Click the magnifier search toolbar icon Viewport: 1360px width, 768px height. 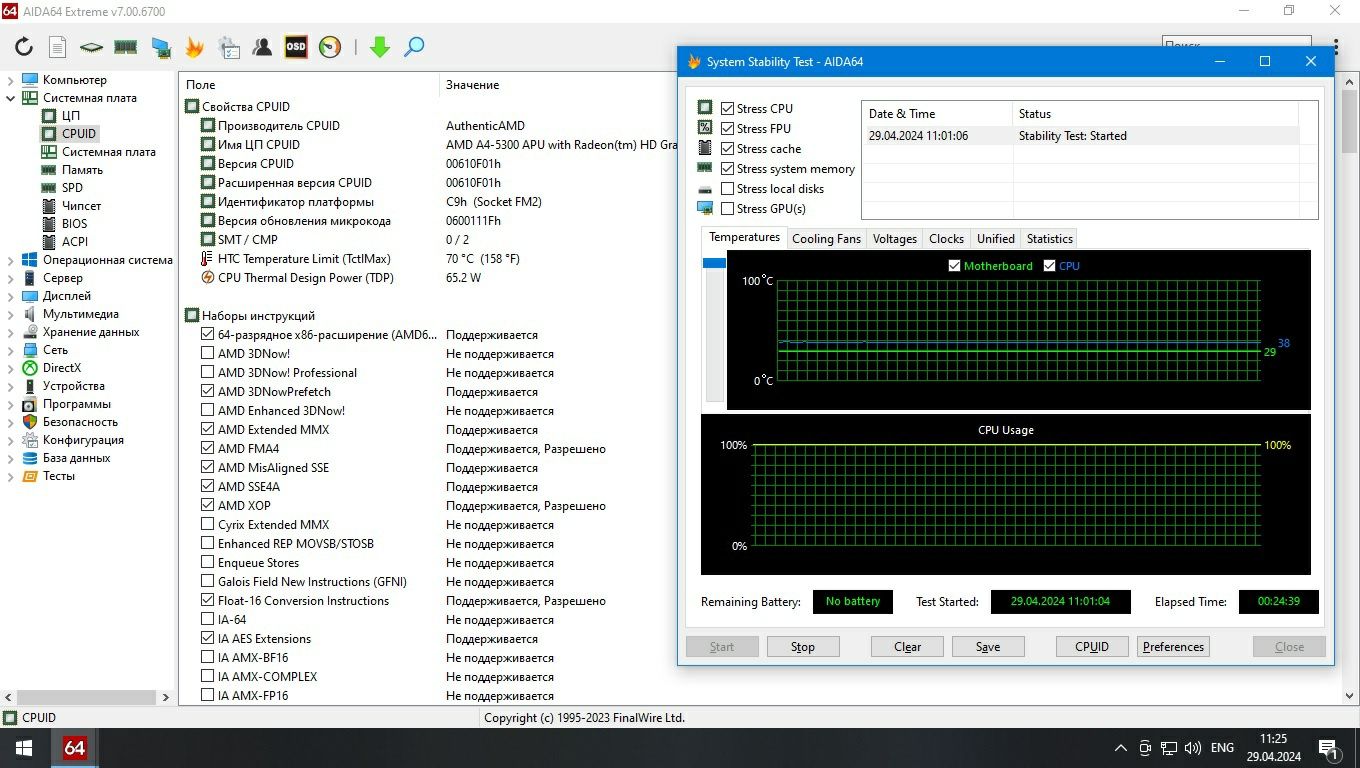tap(414, 47)
